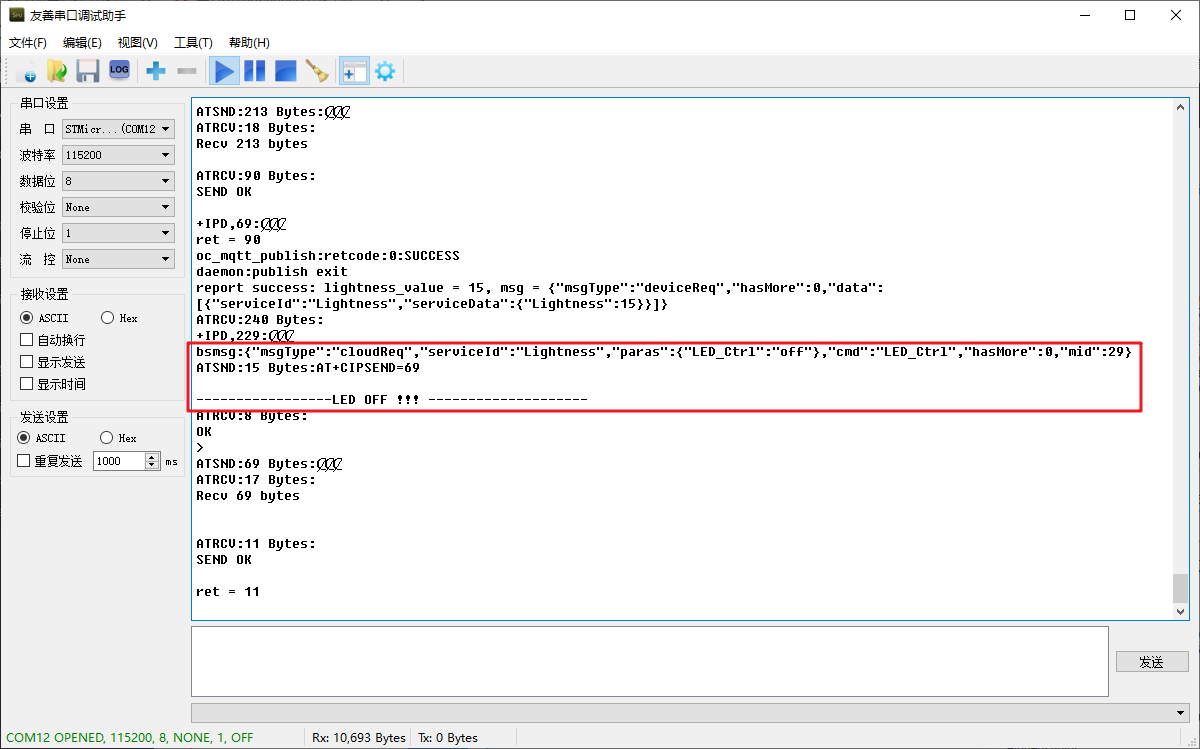Click the "oc_mqtt_publish:retcode:0:SUCCESS" log line
Viewport: 1200px width, 749px height.
(x=328, y=256)
